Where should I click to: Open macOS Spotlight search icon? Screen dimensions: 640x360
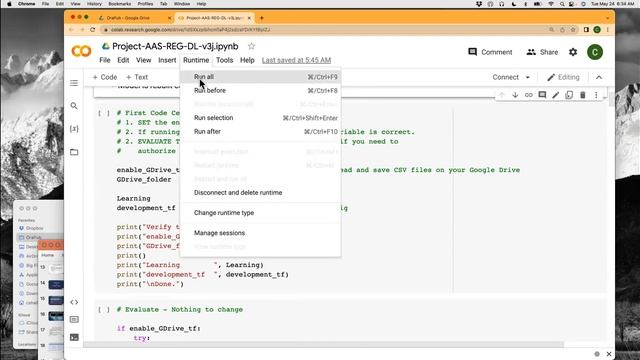click(x=562, y=4)
